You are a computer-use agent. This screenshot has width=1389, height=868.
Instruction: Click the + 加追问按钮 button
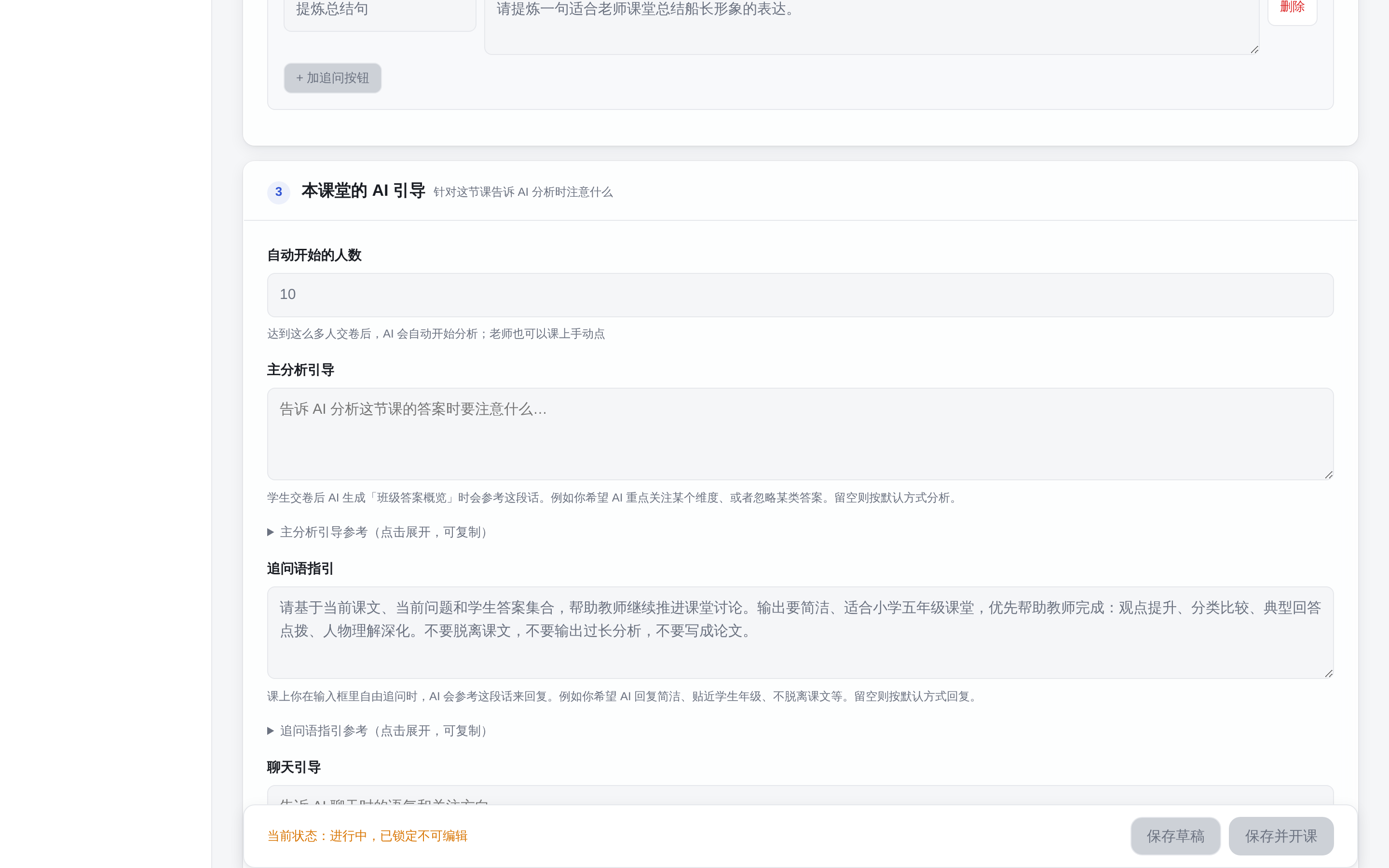click(332, 78)
